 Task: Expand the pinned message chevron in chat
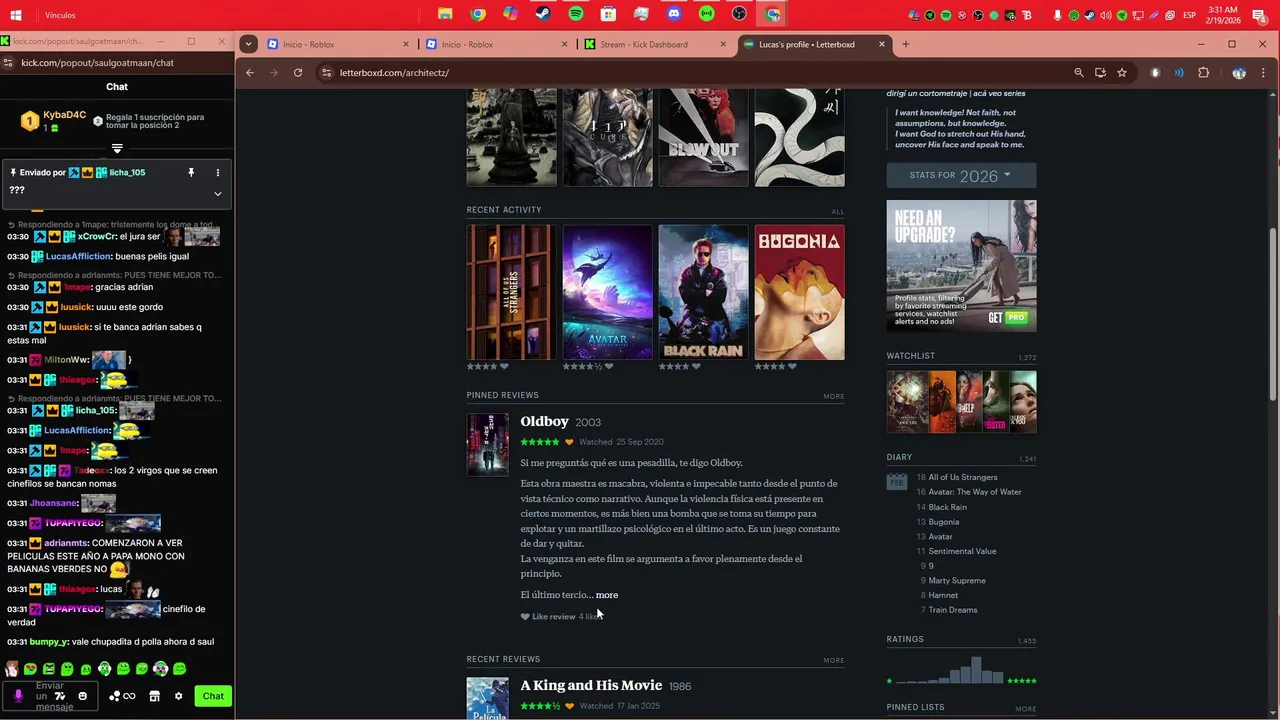218,193
